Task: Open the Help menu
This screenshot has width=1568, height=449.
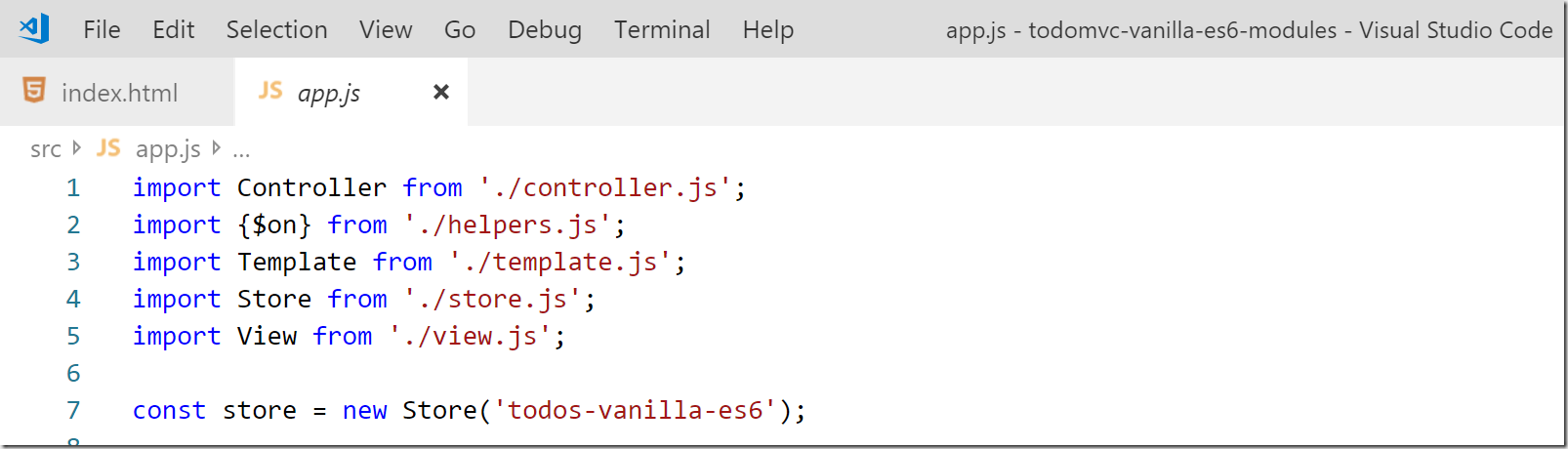Action: [768, 31]
